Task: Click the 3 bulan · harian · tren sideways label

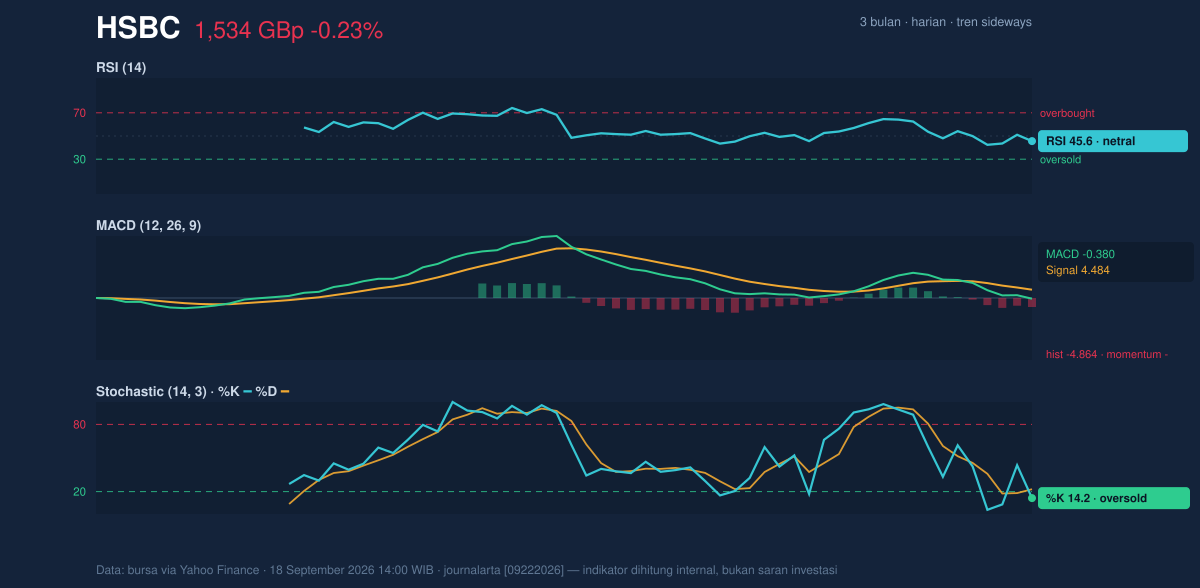Action: click(945, 22)
